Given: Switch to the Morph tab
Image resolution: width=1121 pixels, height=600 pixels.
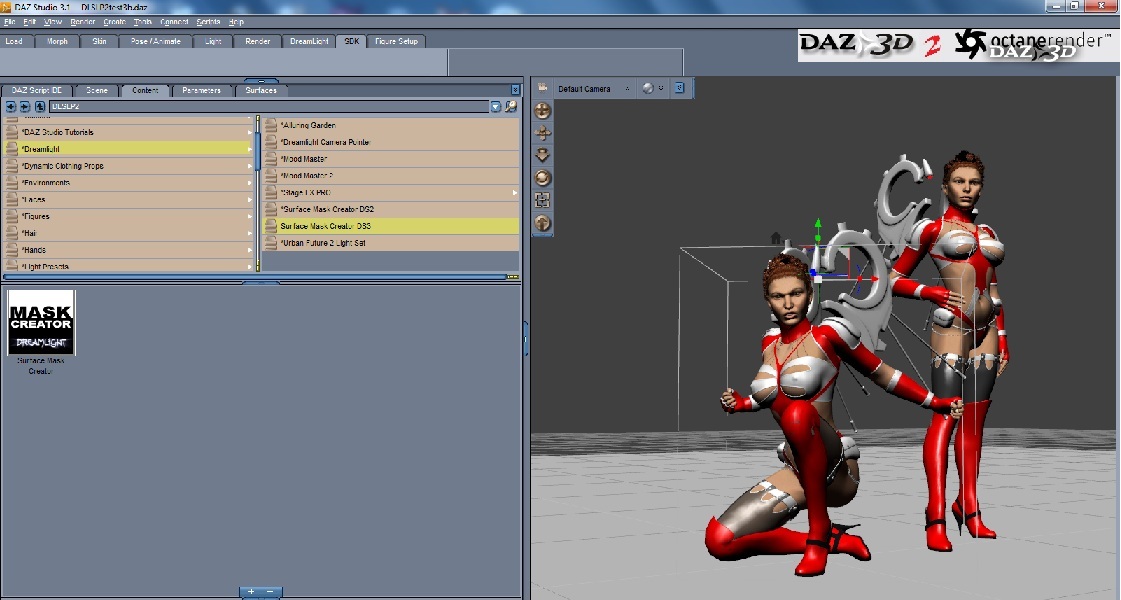Looking at the screenshot, I should coord(57,41).
